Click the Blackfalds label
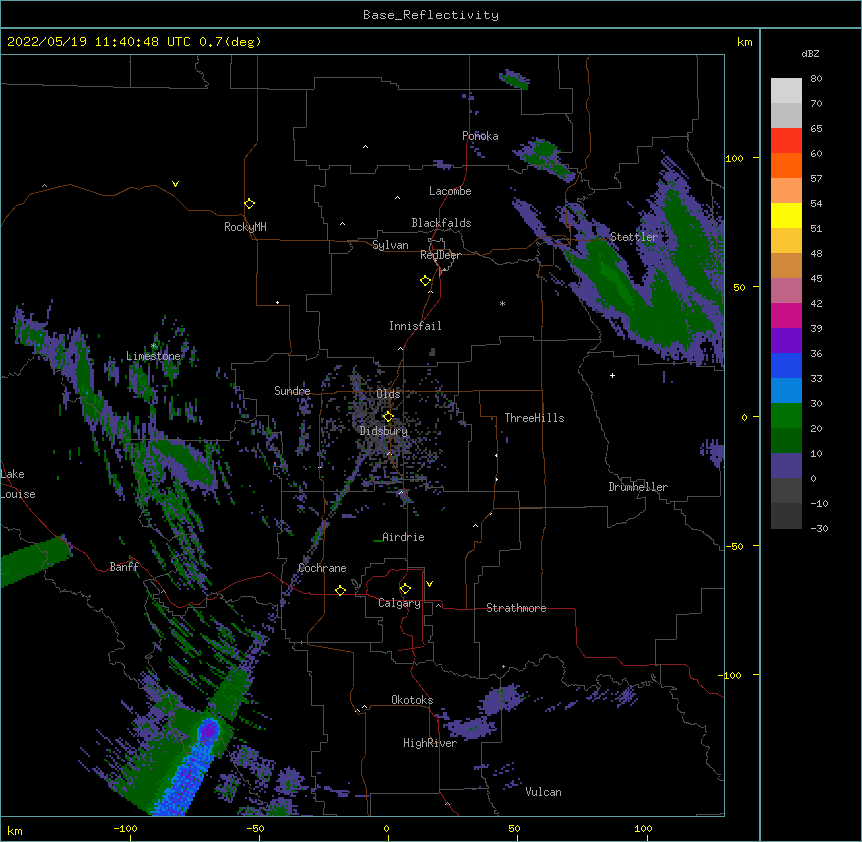 [x=441, y=223]
